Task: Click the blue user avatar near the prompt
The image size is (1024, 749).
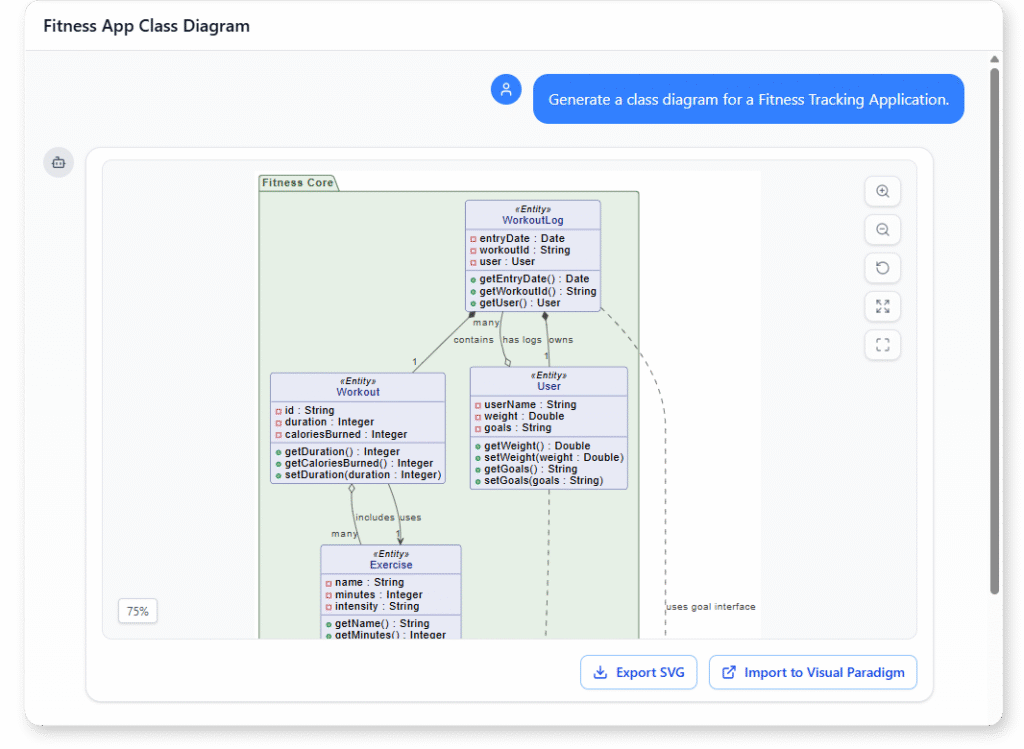Action: pyautogui.click(x=506, y=89)
